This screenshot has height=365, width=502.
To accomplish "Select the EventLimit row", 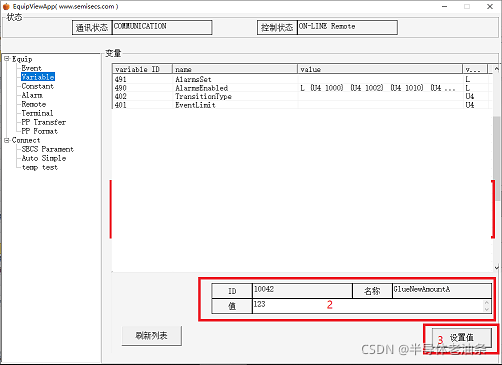I will [x=300, y=105].
